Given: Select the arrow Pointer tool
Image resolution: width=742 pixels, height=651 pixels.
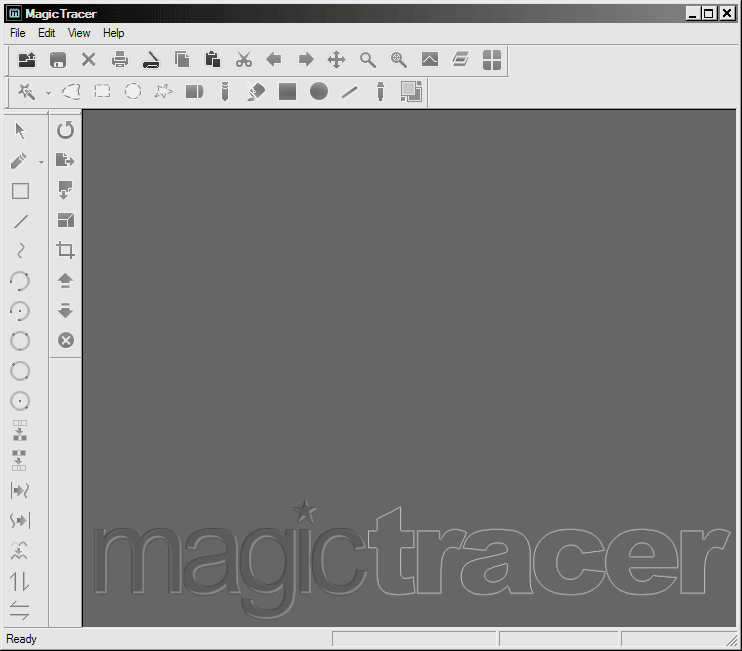Looking at the screenshot, I should [x=20, y=131].
